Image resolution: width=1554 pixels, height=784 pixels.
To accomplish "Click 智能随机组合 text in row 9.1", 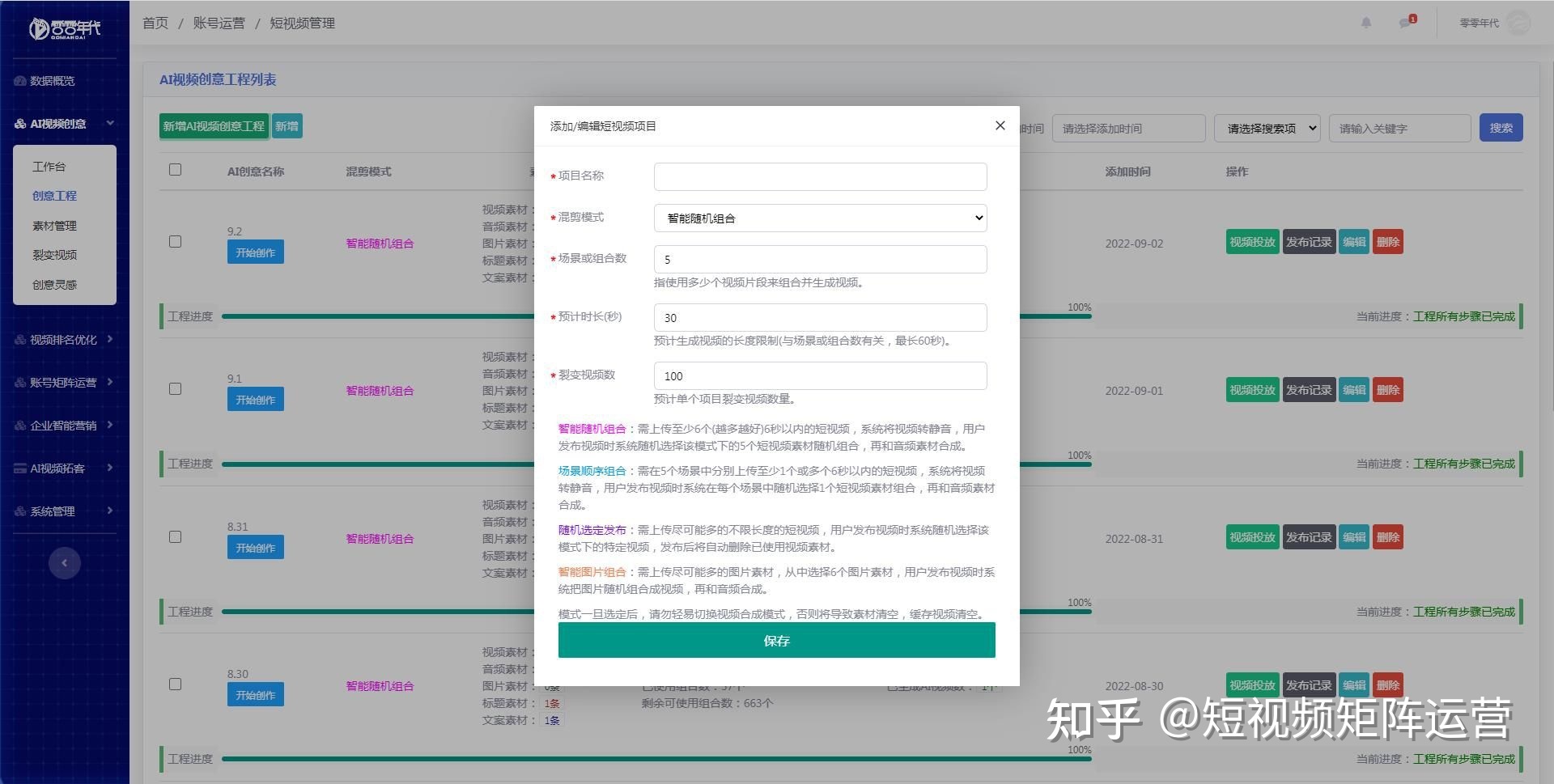I will pyautogui.click(x=380, y=391).
